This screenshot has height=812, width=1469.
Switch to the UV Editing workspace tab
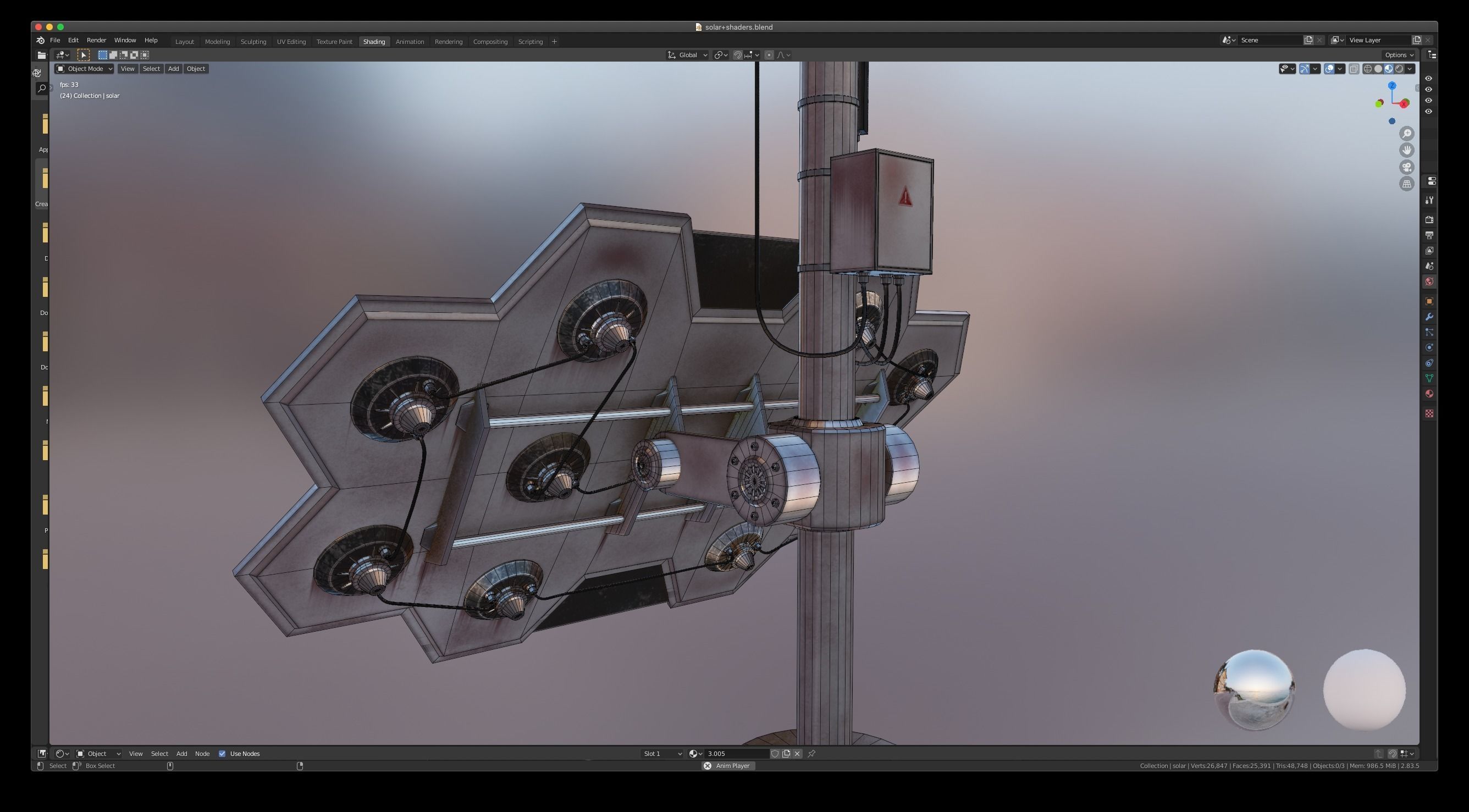(x=291, y=42)
